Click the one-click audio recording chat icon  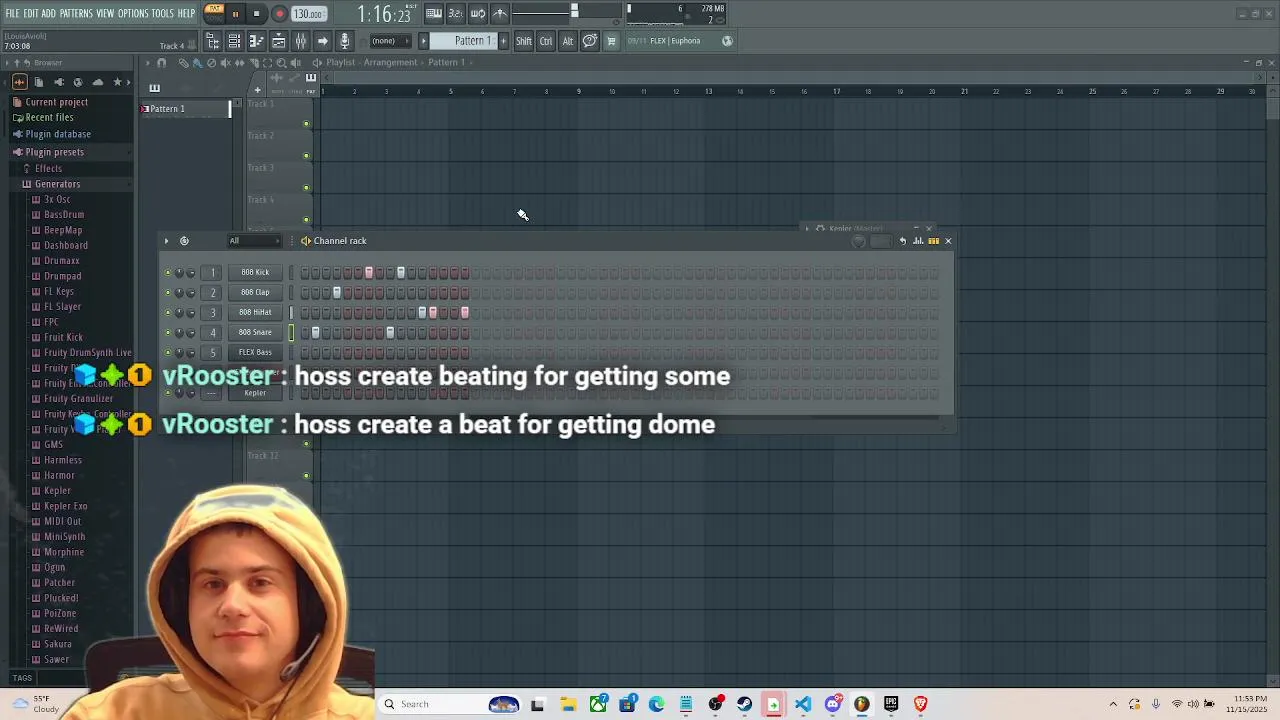point(590,41)
